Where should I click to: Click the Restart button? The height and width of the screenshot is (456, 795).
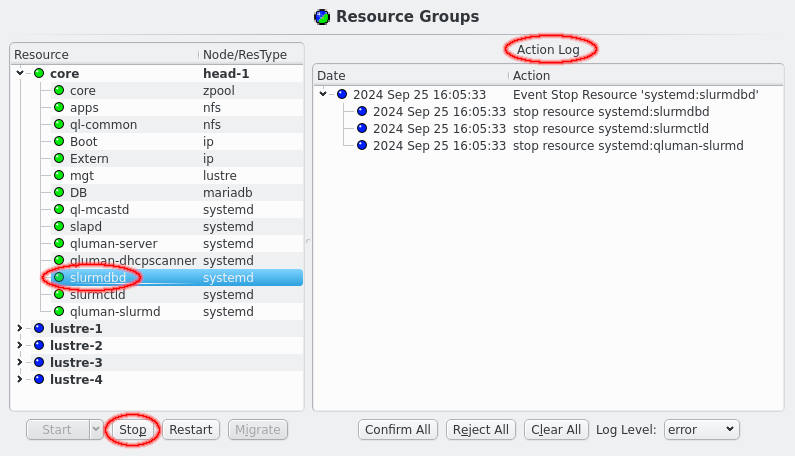pos(190,430)
